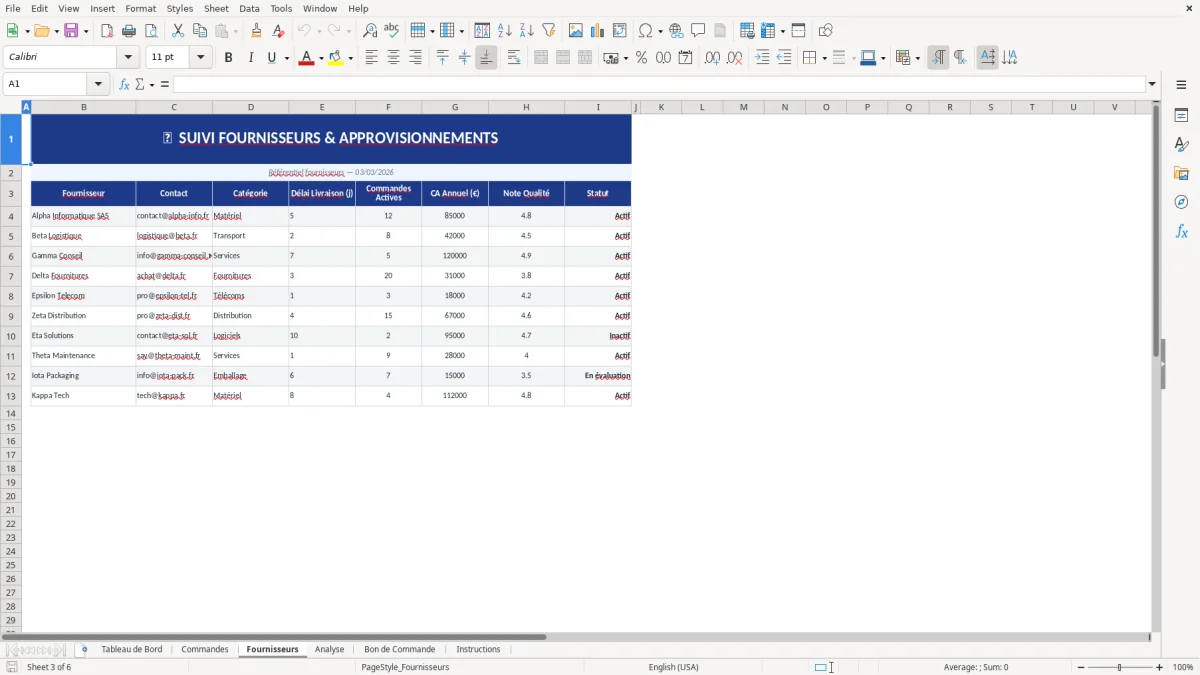The height and width of the screenshot is (675, 1200).
Task: Open the font color dropdown
Action: point(321,57)
